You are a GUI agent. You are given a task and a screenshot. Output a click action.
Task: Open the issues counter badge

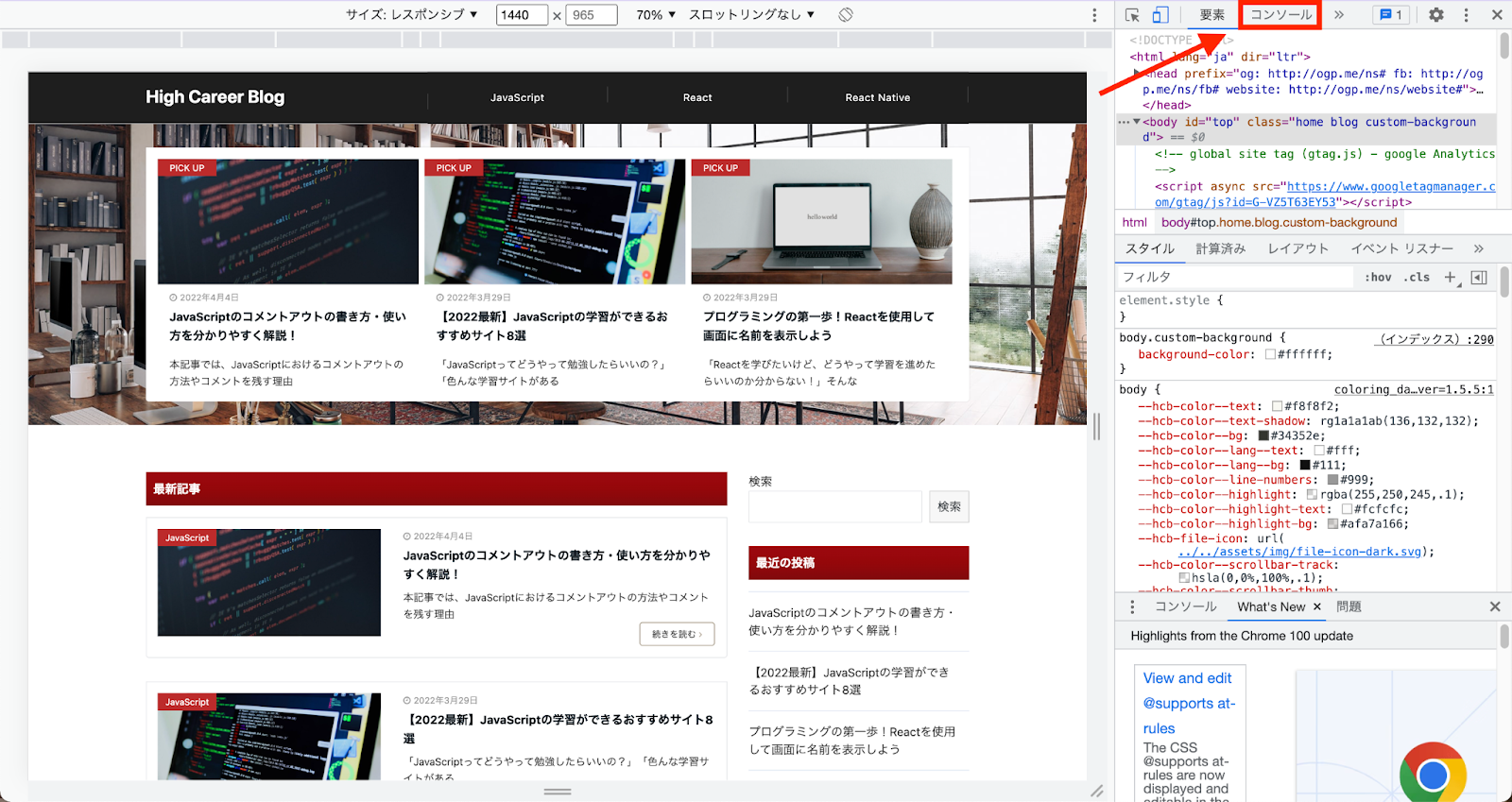[1391, 15]
